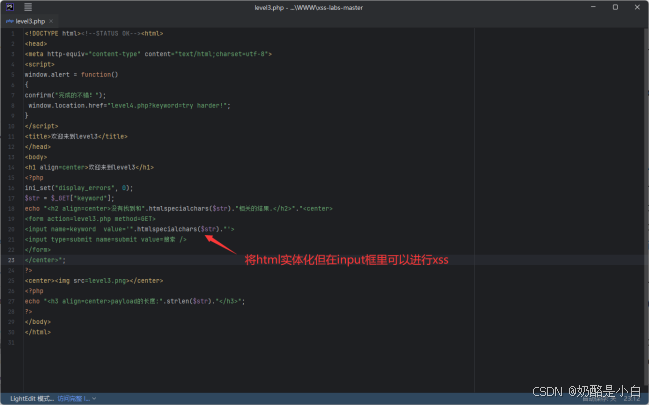Image resolution: width=650 pixels, height=406 pixels.
Task: Click the closing </script> tag line
Action: [41, 126]
